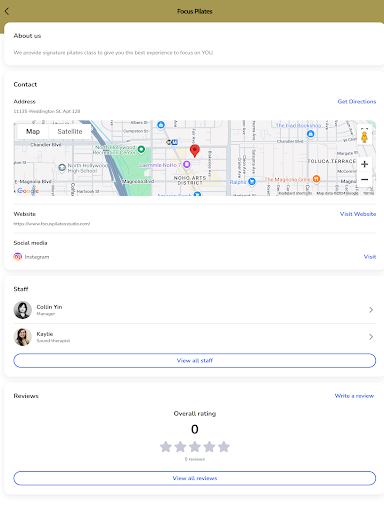This screenshot has height=512, width=384.
Task: Go back using the top-left arrow
Action: 7,11
